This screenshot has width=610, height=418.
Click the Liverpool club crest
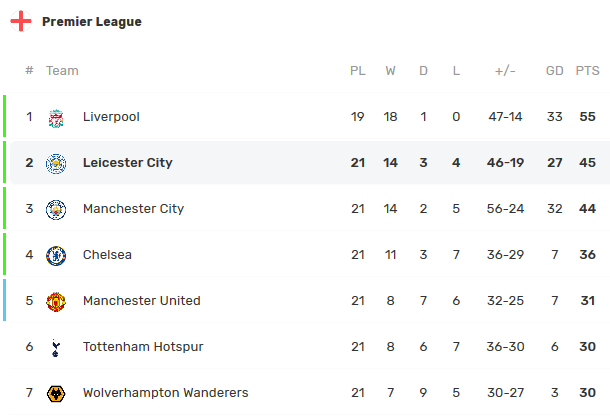point(56,117)
